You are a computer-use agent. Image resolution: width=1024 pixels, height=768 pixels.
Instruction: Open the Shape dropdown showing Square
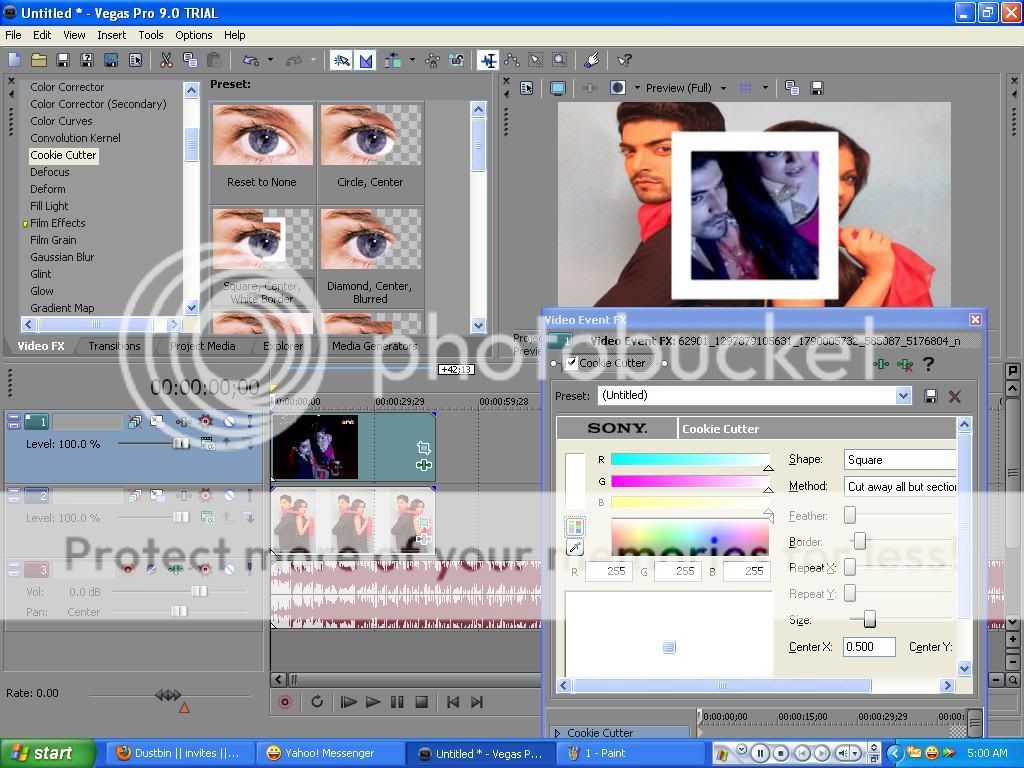click(x=900, y=460)
